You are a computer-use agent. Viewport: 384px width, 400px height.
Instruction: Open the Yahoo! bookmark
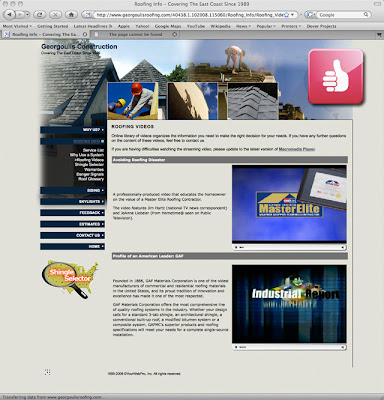pos(142,26)
